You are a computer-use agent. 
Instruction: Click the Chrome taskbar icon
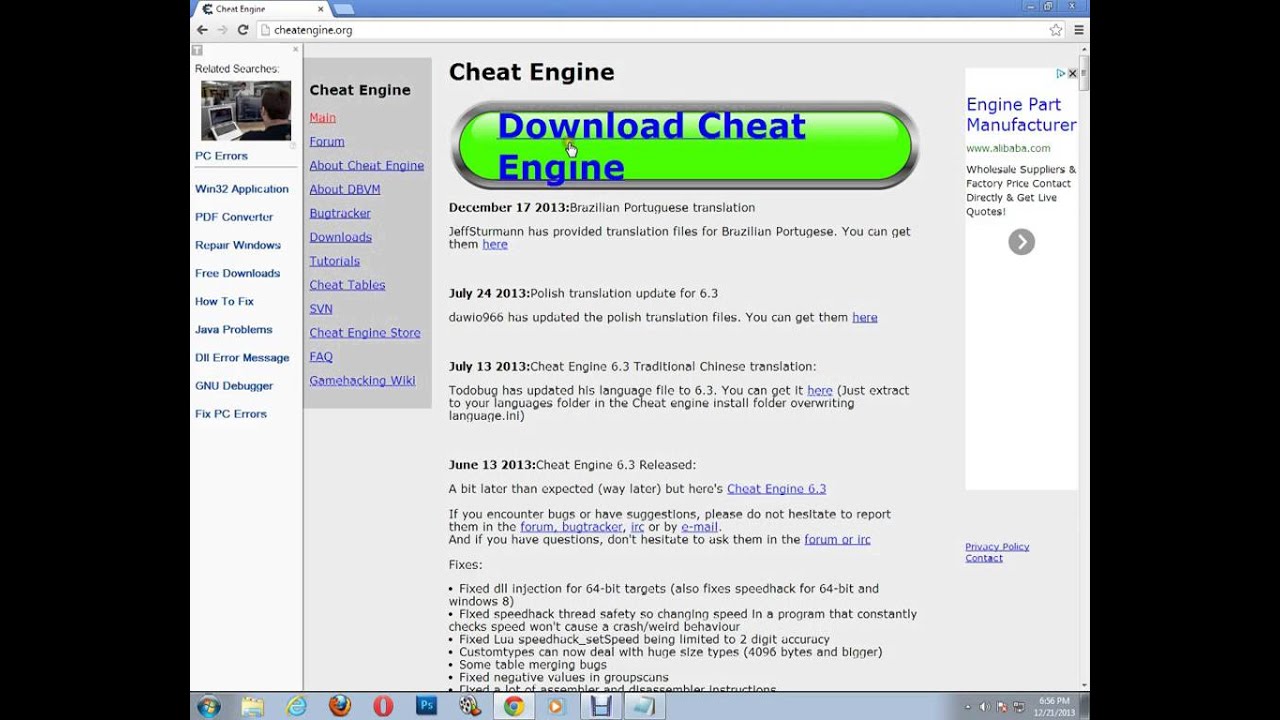tap(513, 706)
